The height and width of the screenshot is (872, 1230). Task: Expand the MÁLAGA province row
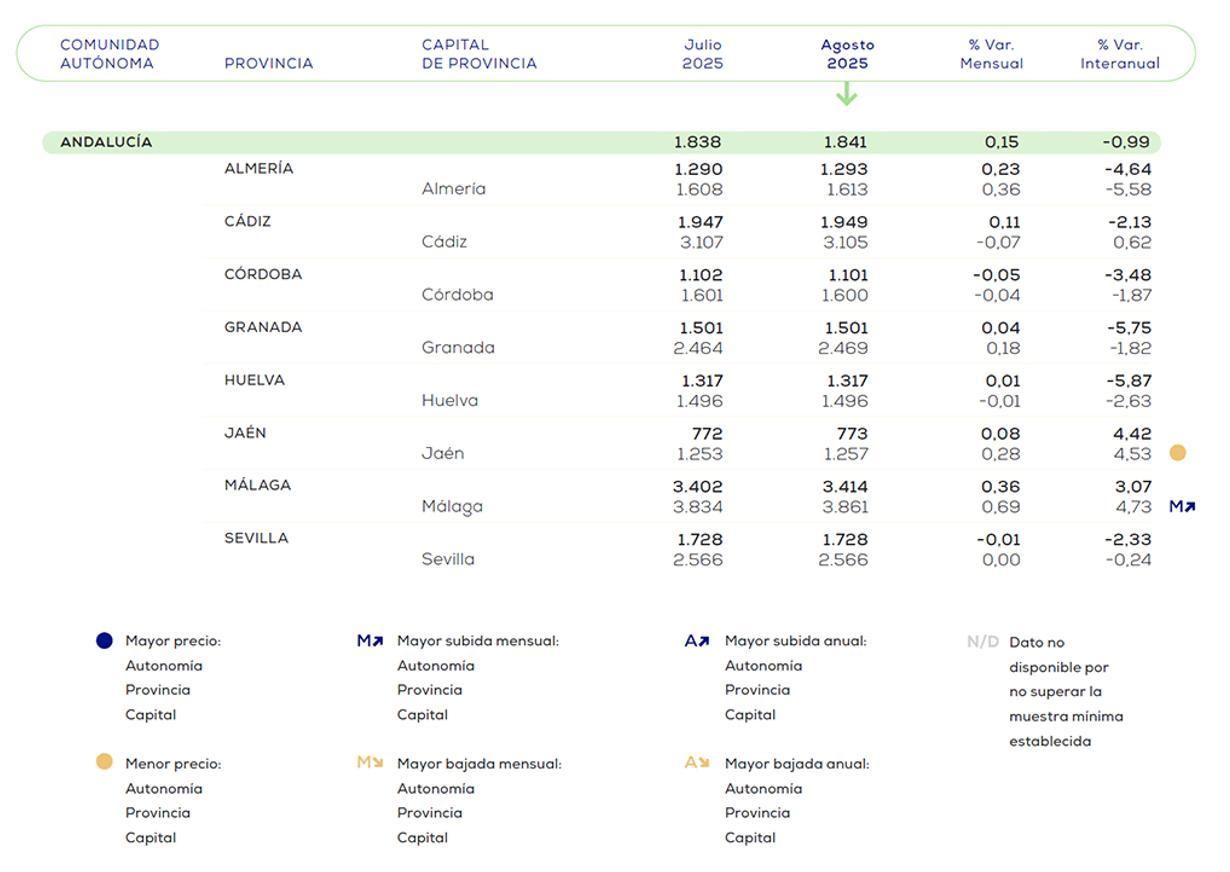pos(258,484)
